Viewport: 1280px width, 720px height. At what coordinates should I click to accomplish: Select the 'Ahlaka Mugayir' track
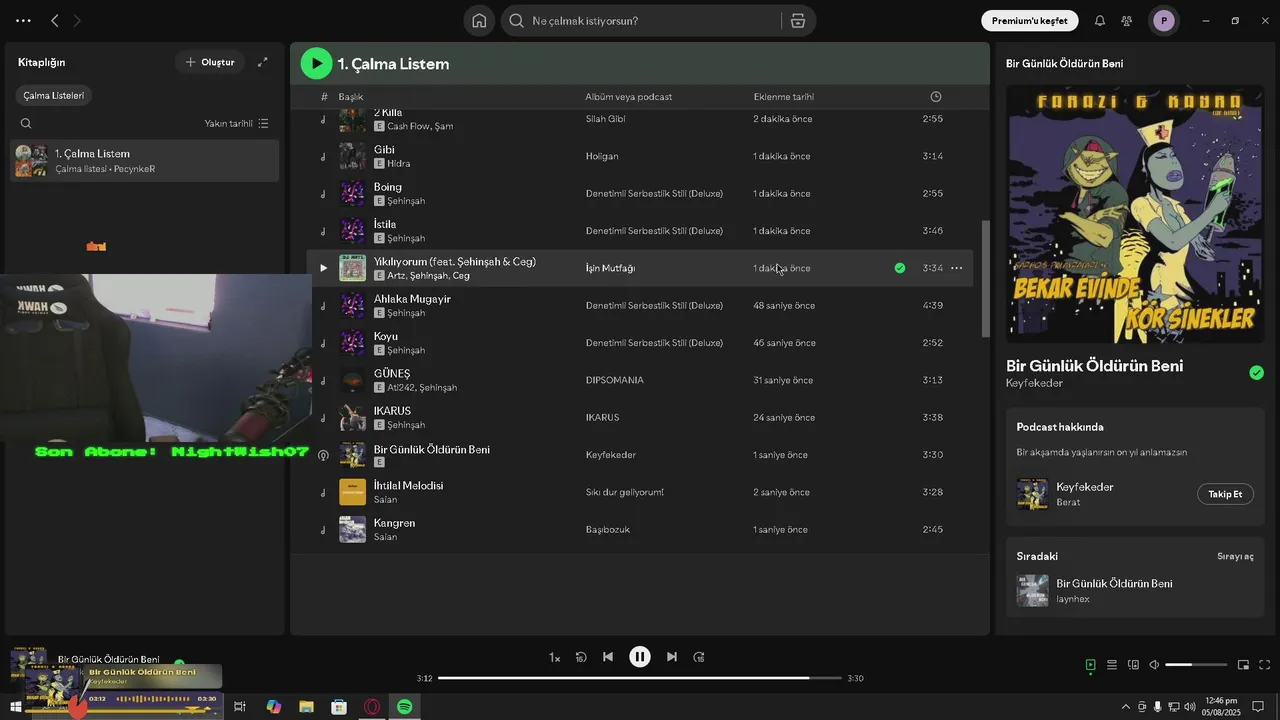tap(412, 299)
